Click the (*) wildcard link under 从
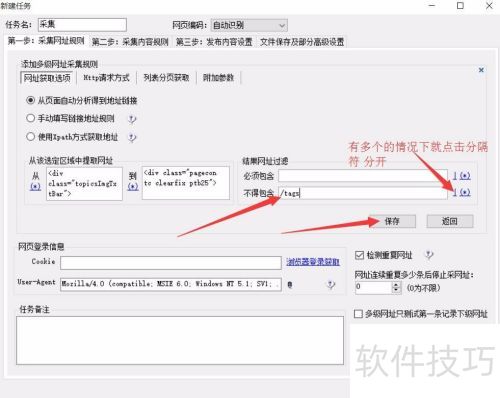This screenshot has width=500, height=398. pyautogui.click(x=35, y=187)
